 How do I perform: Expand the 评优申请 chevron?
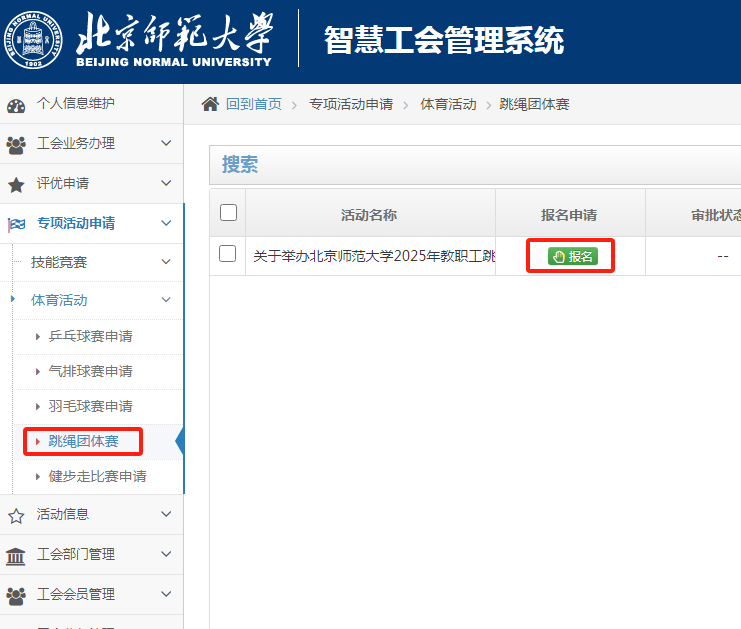click(x=166, y=183)
